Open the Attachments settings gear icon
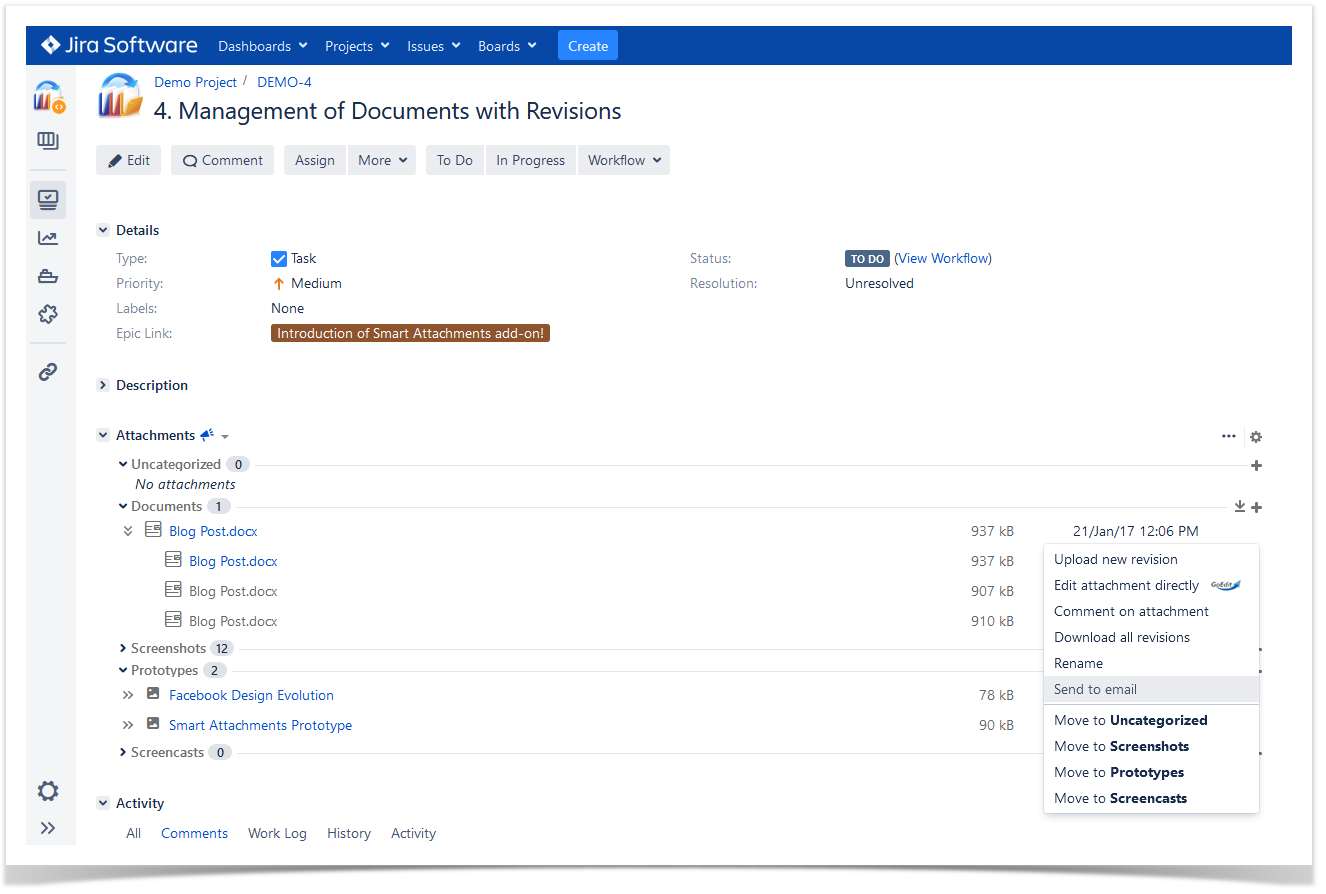The width and height of the screenshot is (1326, 894). (x=1256, y=437)
